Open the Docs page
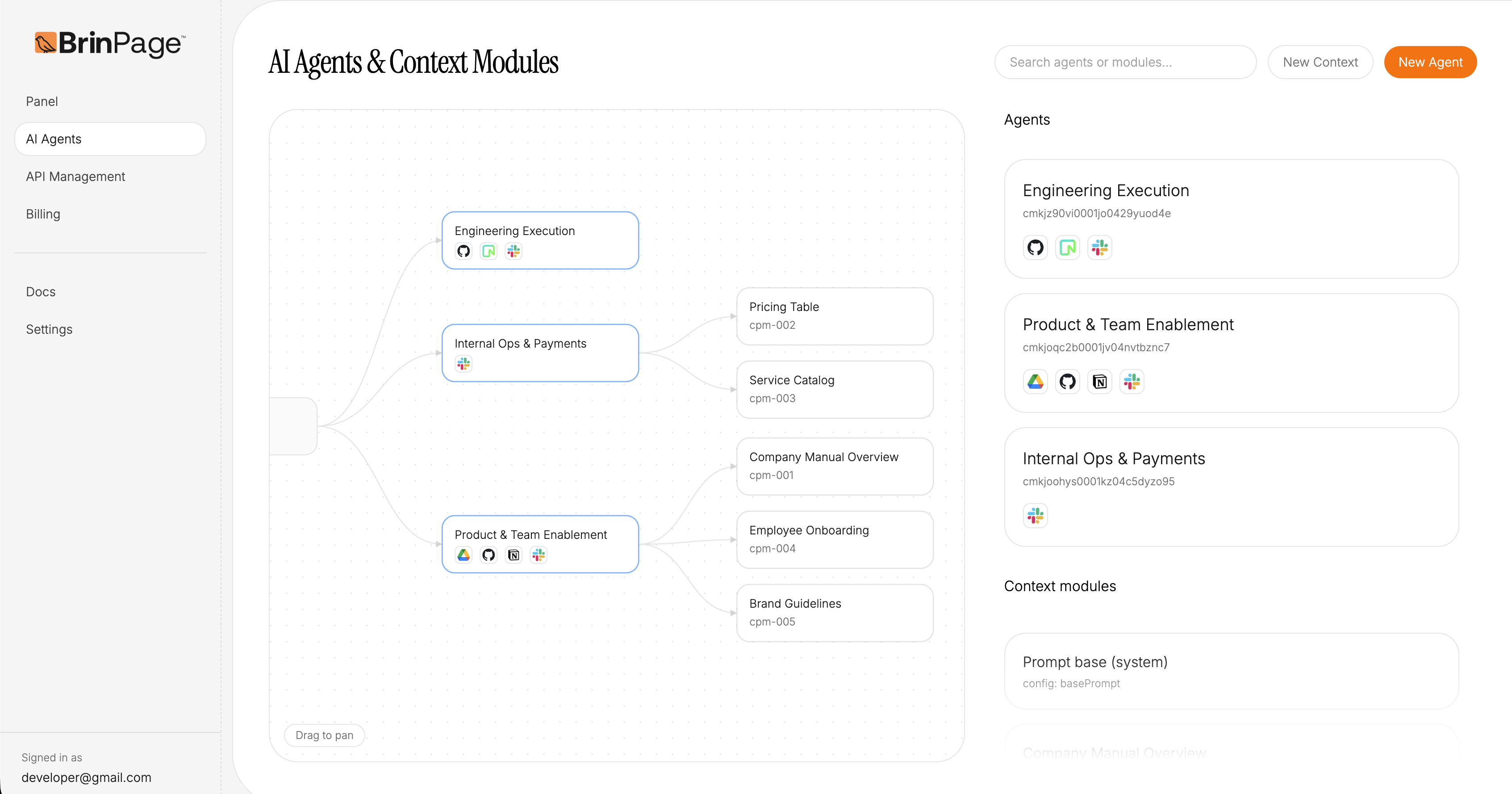Image resolution: width=1512 pixels, height=794 pixels. [x=41, y=291]
